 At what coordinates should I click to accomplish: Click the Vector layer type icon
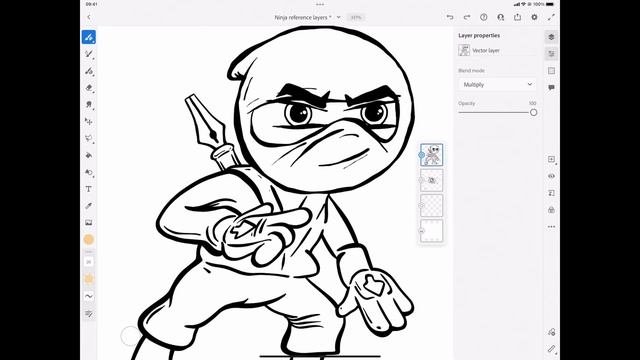tap(464, 50)
